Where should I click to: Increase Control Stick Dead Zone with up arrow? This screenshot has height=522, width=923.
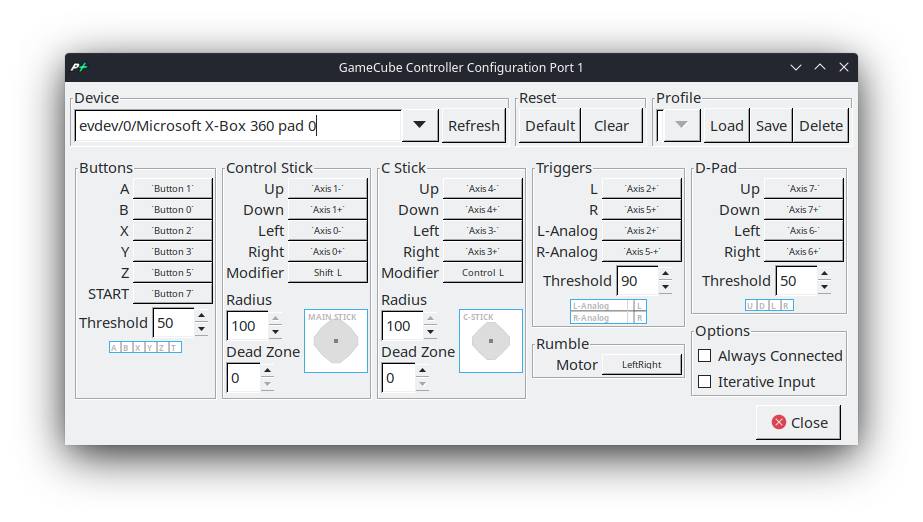coord(267,371)
